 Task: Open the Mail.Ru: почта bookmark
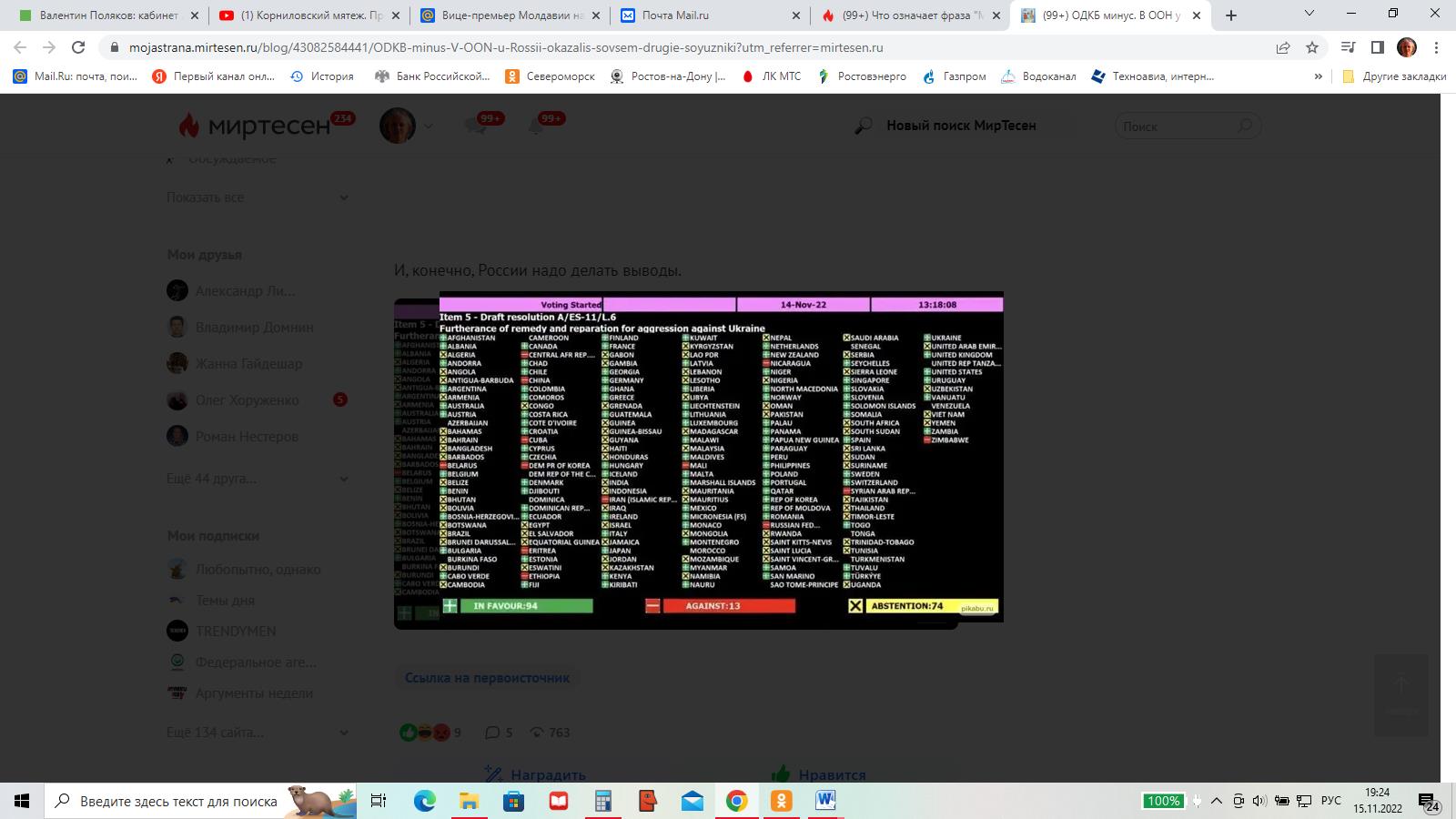[x=76, y=76]
